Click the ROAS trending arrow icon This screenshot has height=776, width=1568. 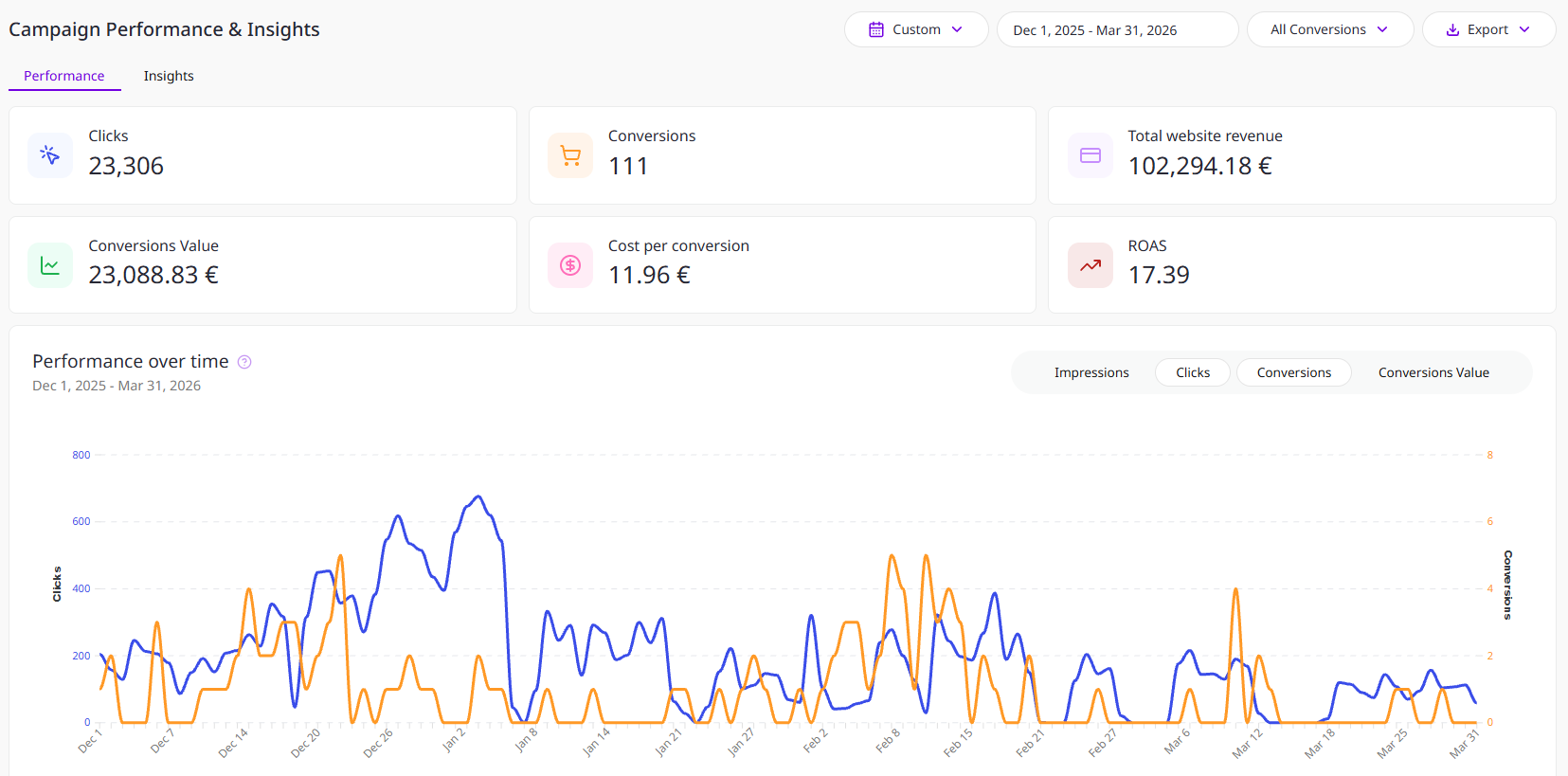pyautogui.click(x=1090, y=265)
